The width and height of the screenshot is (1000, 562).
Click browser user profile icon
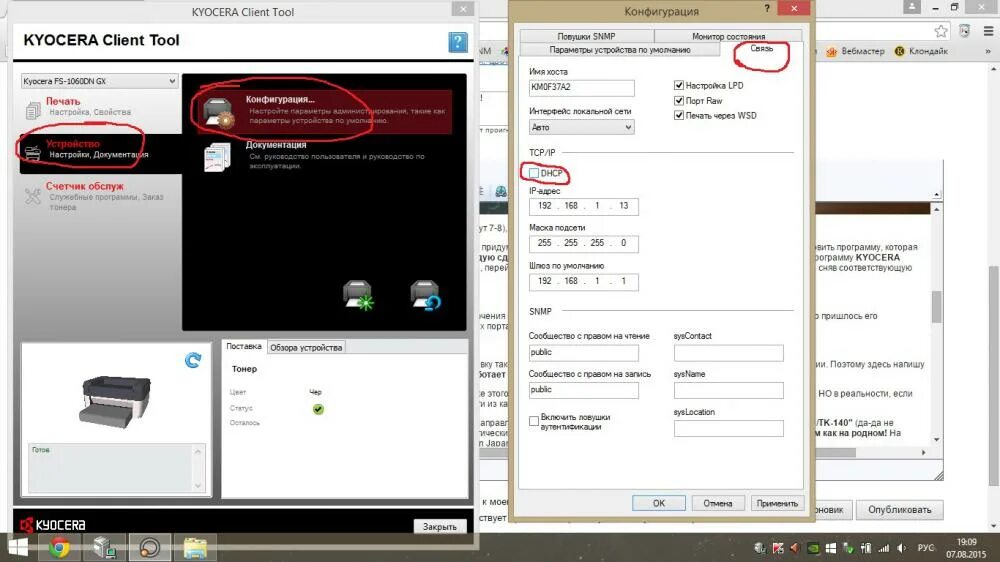point(912,7)
